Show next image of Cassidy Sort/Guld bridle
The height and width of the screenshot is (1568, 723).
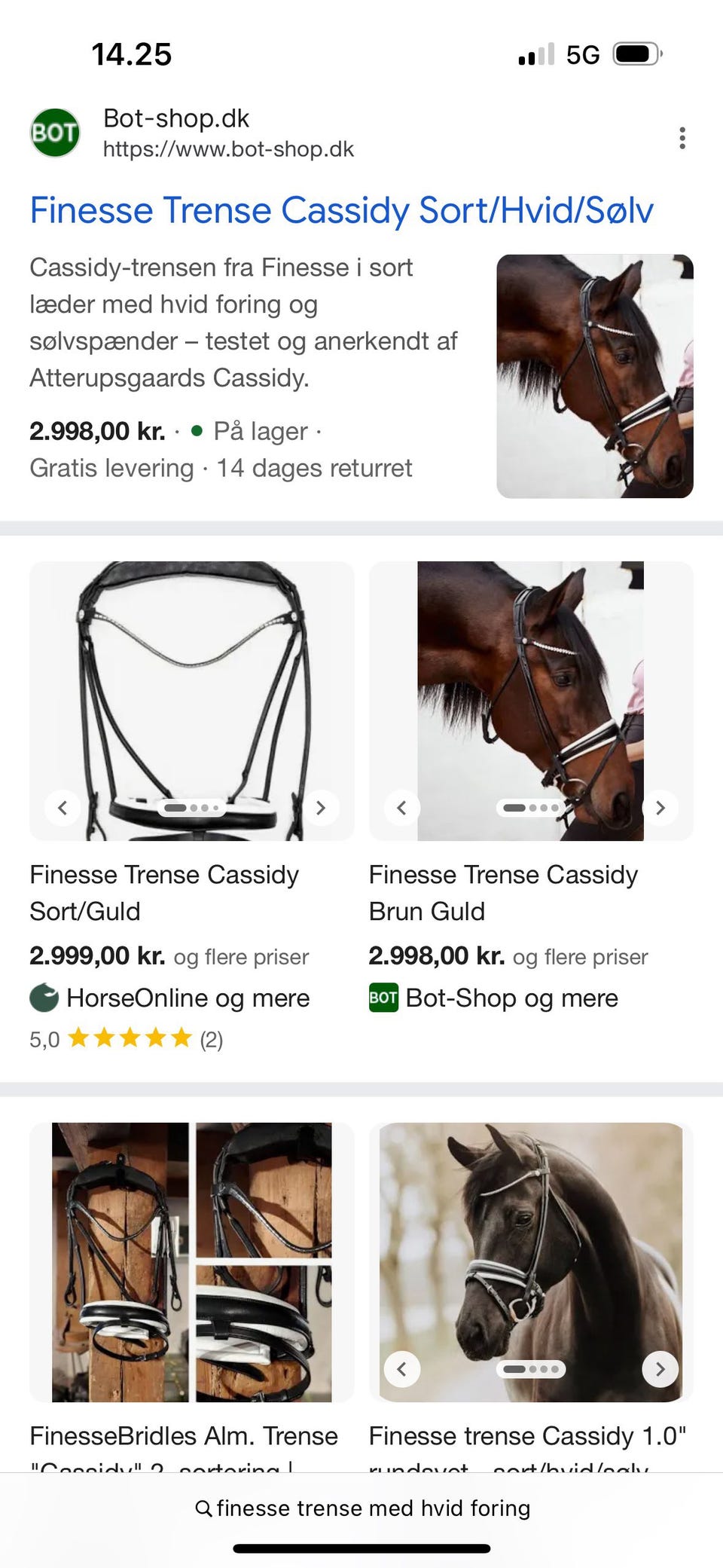tap(321, 808)
